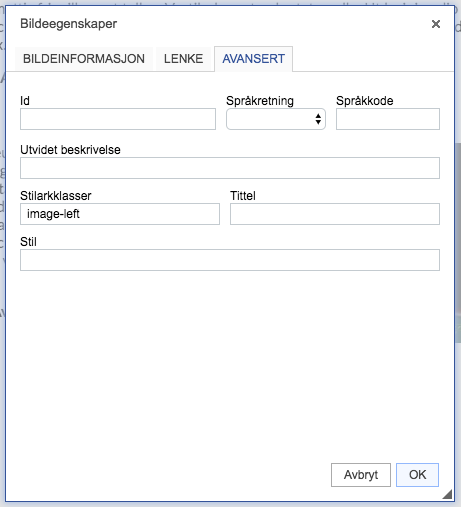Screen dimensions: 461x507
Task: Cancel with the Avbryt button
Action: coord(361,475)
